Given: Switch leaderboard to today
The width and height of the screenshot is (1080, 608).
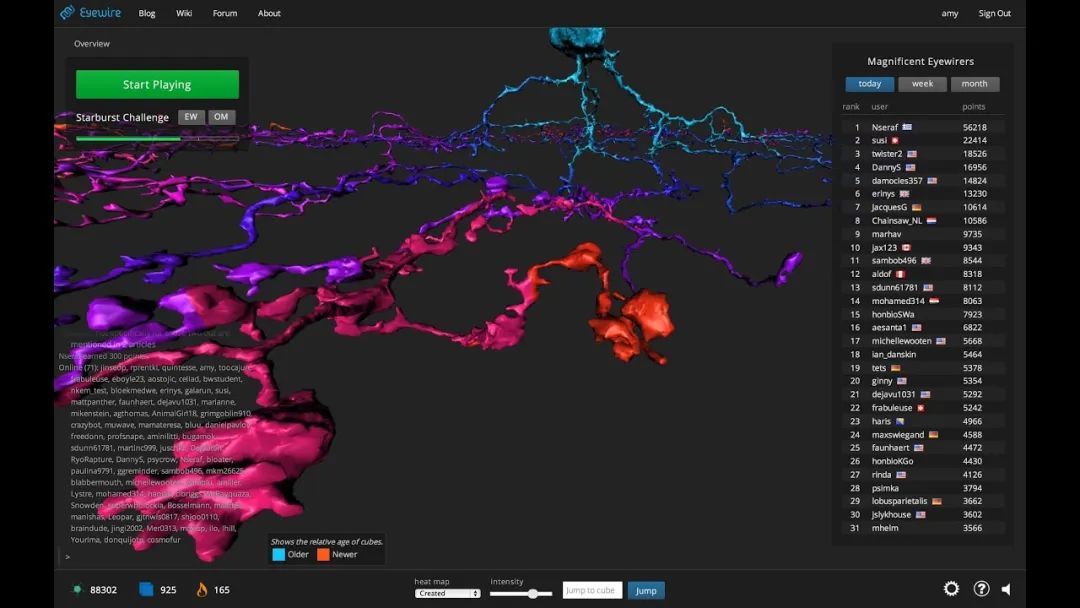Looking at the screenshot, I should point(869,84).
